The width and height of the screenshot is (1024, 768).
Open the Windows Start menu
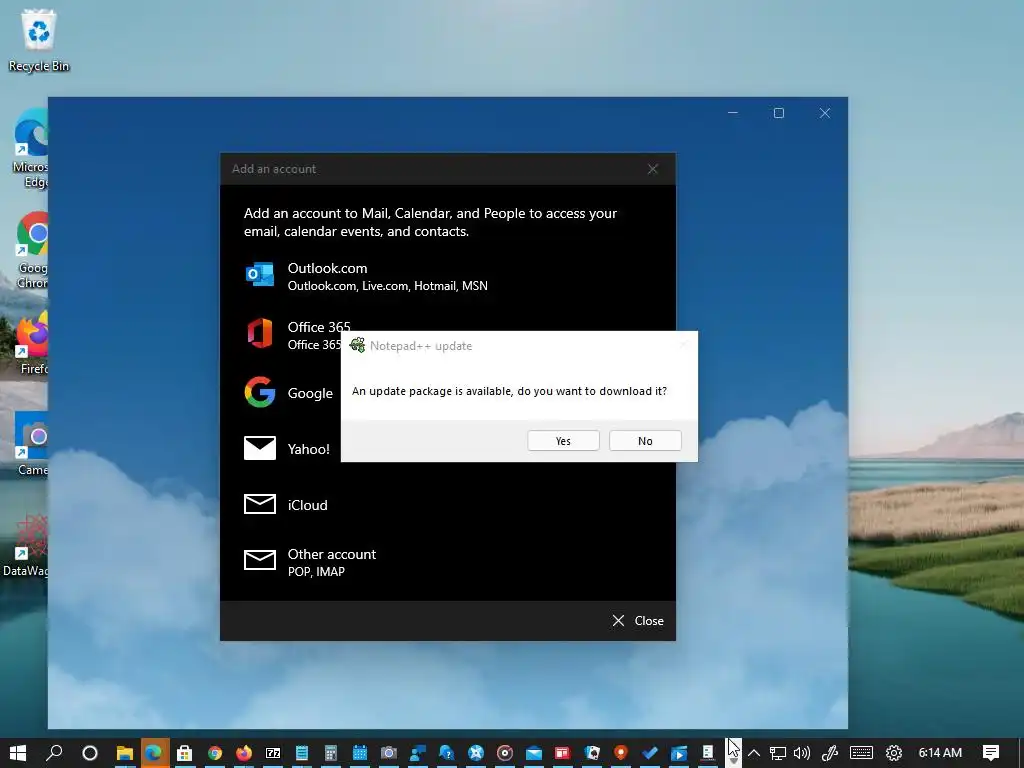pos(18,753)
